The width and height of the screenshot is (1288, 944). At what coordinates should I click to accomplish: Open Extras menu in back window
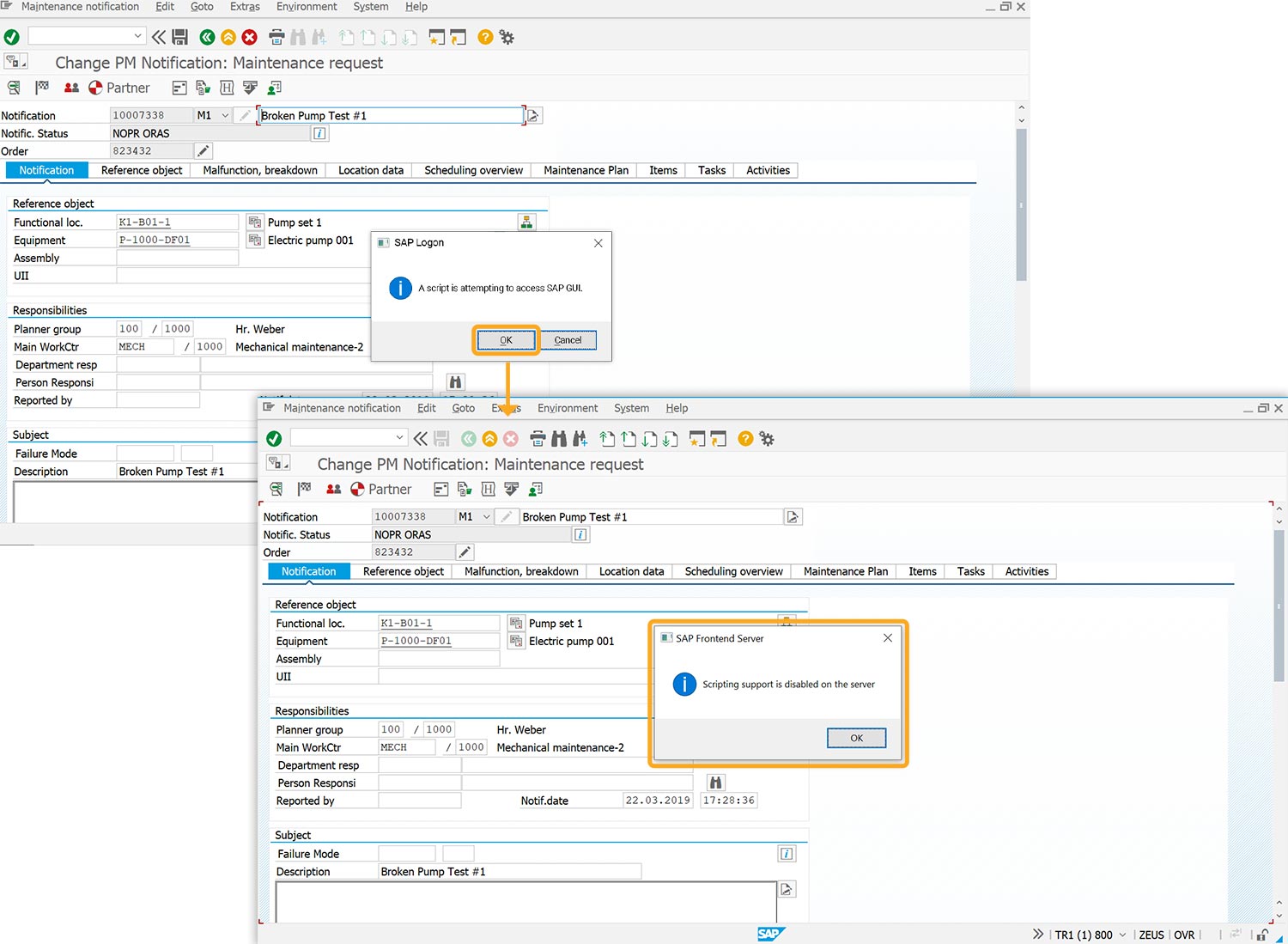click(245, 6)
